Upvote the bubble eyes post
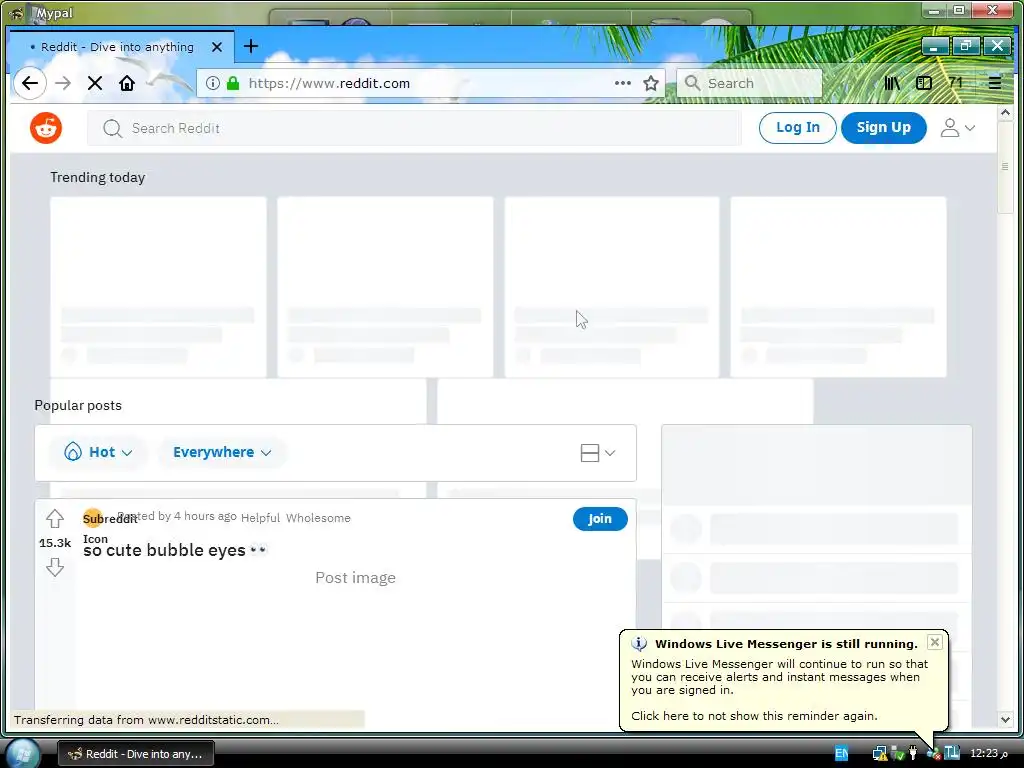Viewport: 1024px width, 768px height. pyautogui.click(x=55, y=519)
